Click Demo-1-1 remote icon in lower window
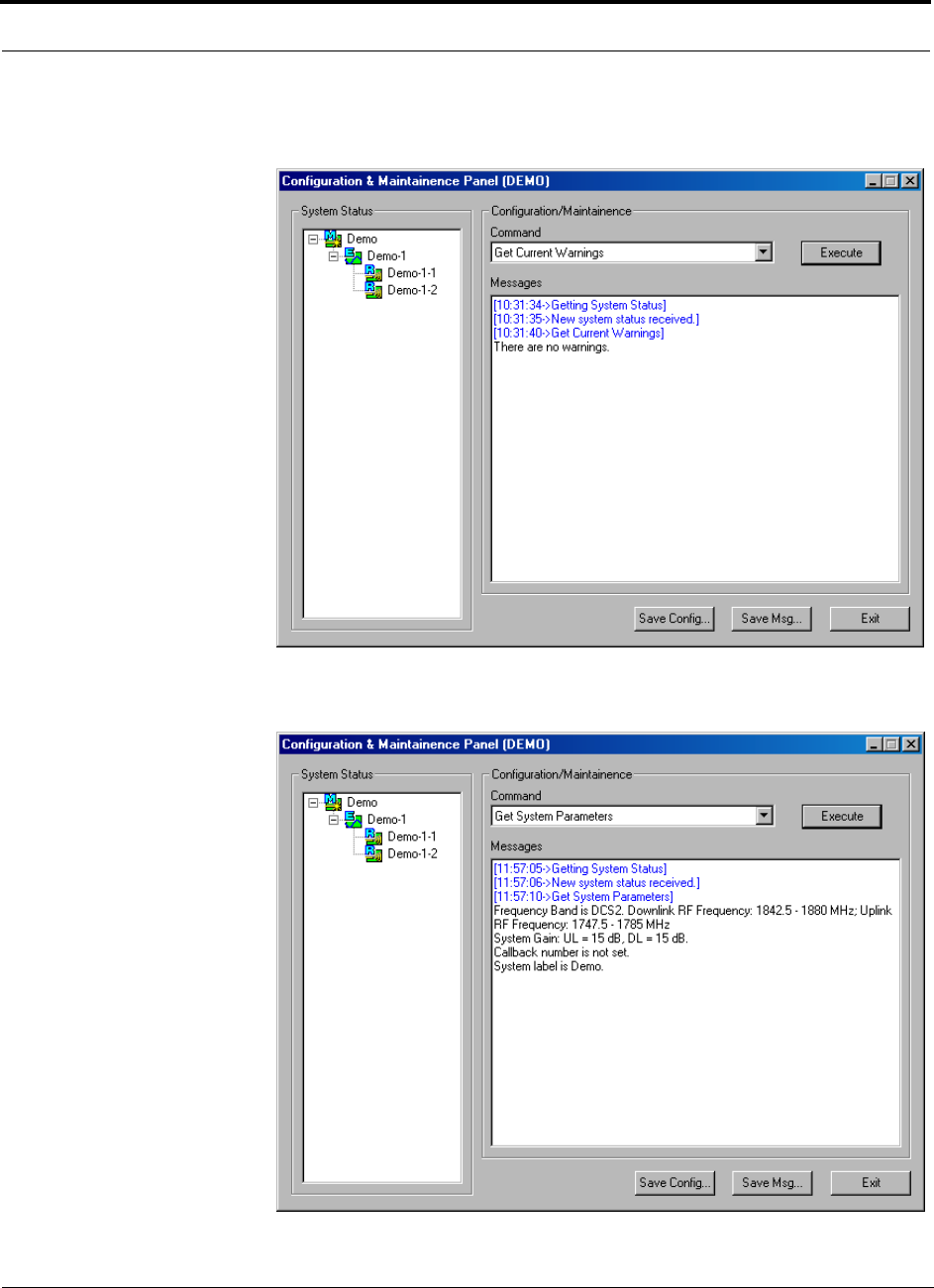Viewport: 934px width, 1288px height. (372, 837)
